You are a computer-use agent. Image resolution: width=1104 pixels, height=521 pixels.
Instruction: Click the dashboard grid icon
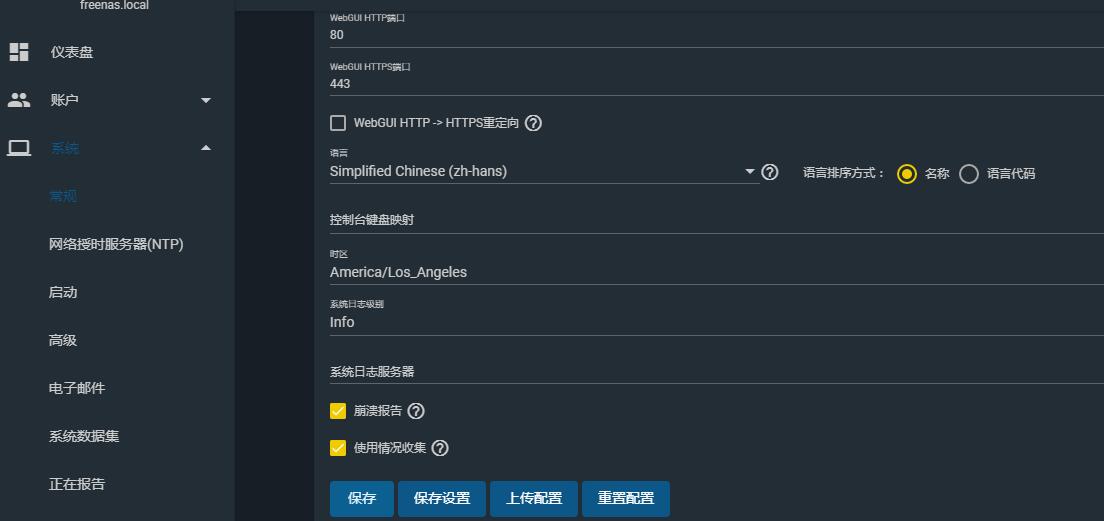tap(19, 52)
